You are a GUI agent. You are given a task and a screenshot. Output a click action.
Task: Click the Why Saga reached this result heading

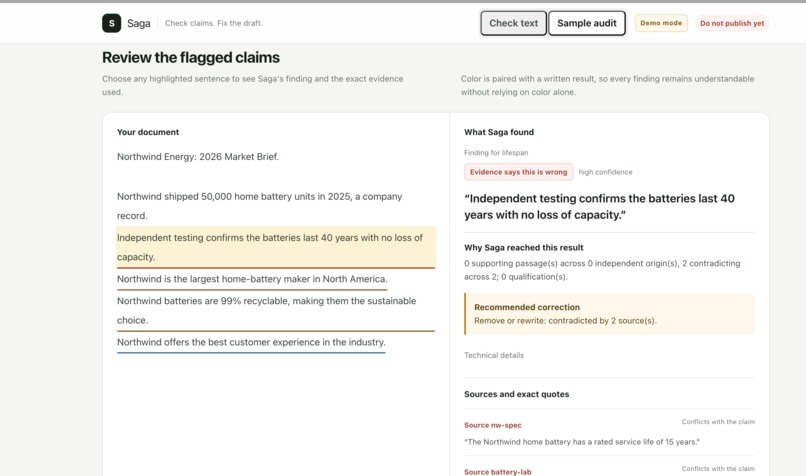[524, 248]
